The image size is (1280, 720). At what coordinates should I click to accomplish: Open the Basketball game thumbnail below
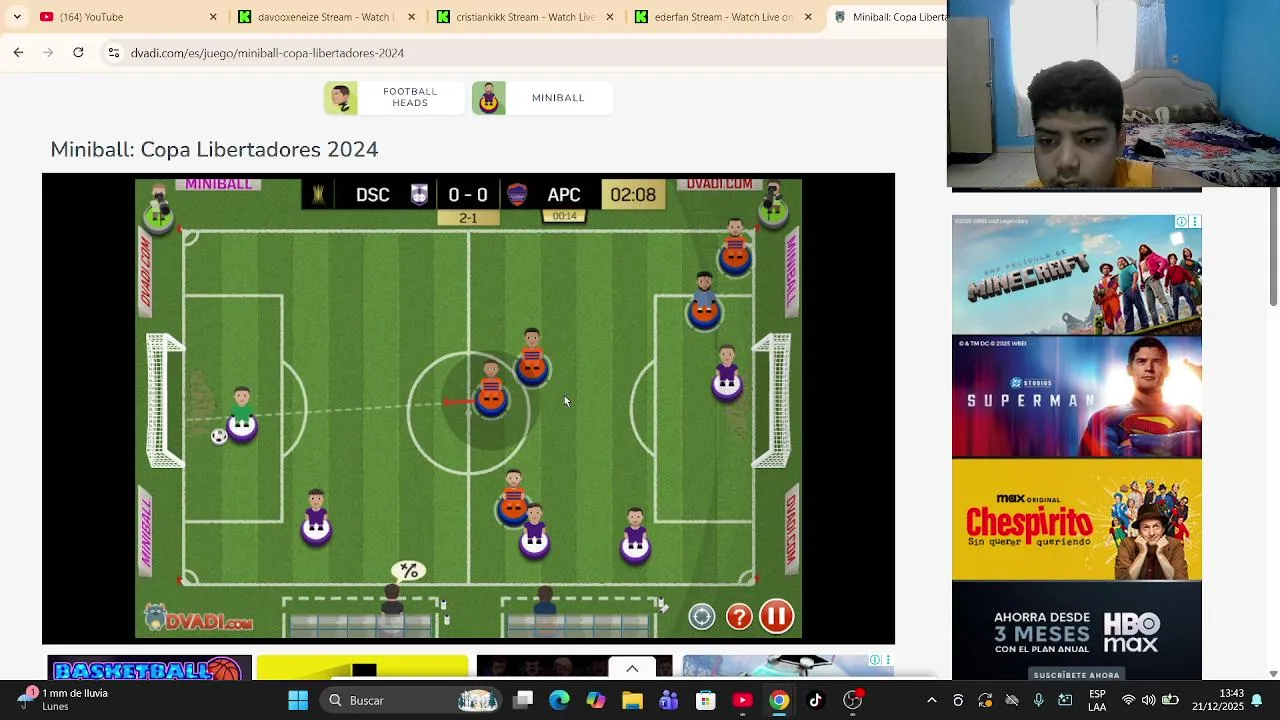pos(149,668)
